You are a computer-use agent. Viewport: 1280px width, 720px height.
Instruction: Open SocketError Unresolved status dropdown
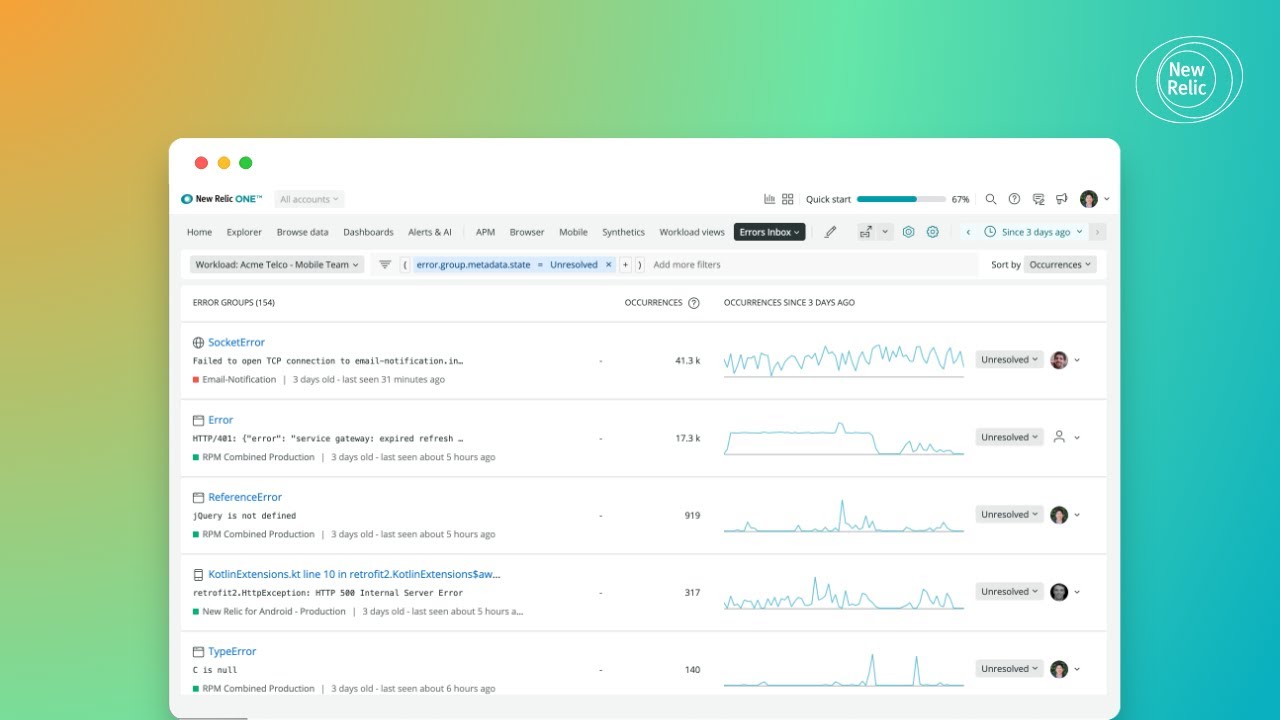click(1009, 360)
